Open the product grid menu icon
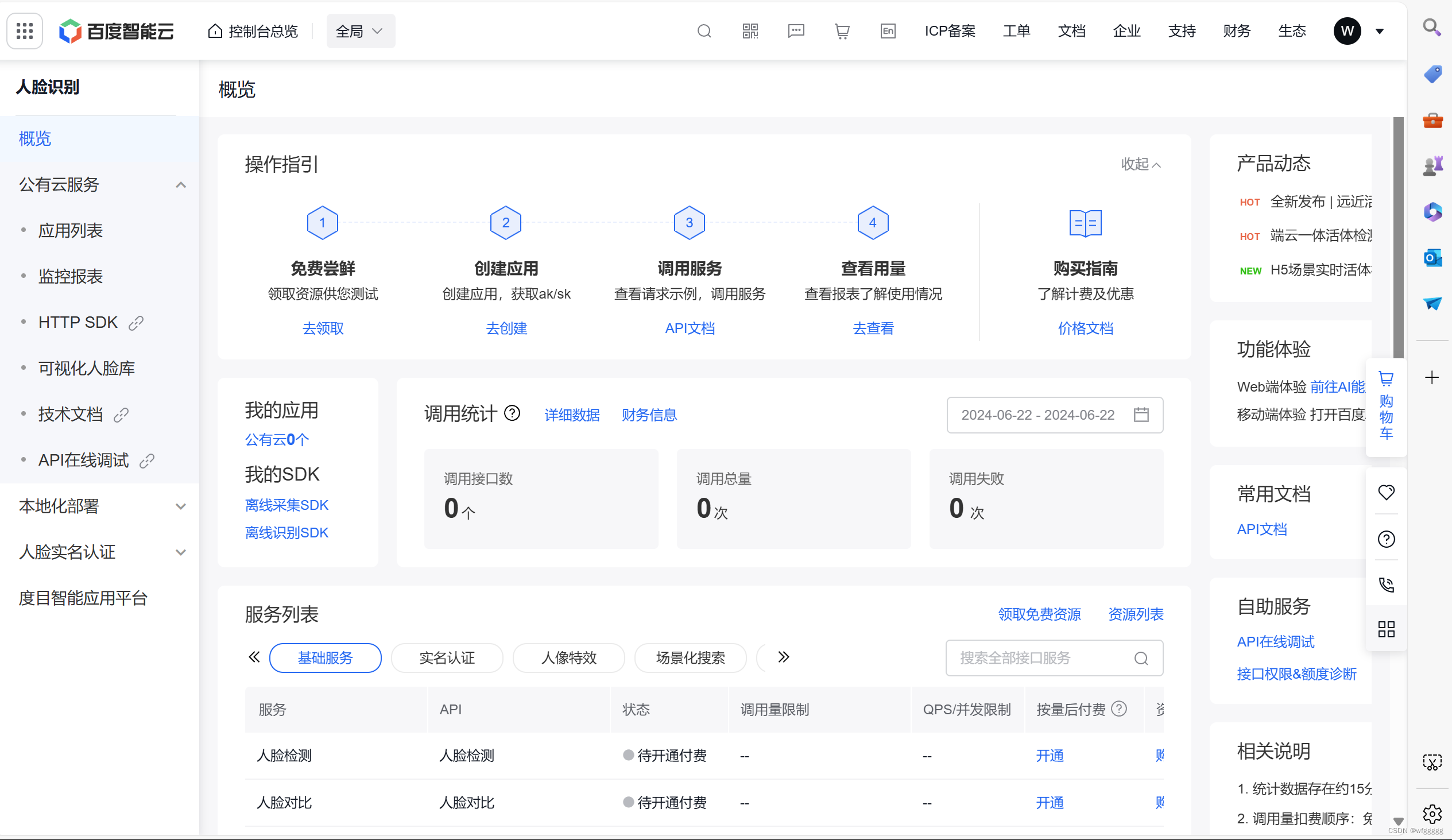Screen dimensions: 1452x840 tap(25, 31)
